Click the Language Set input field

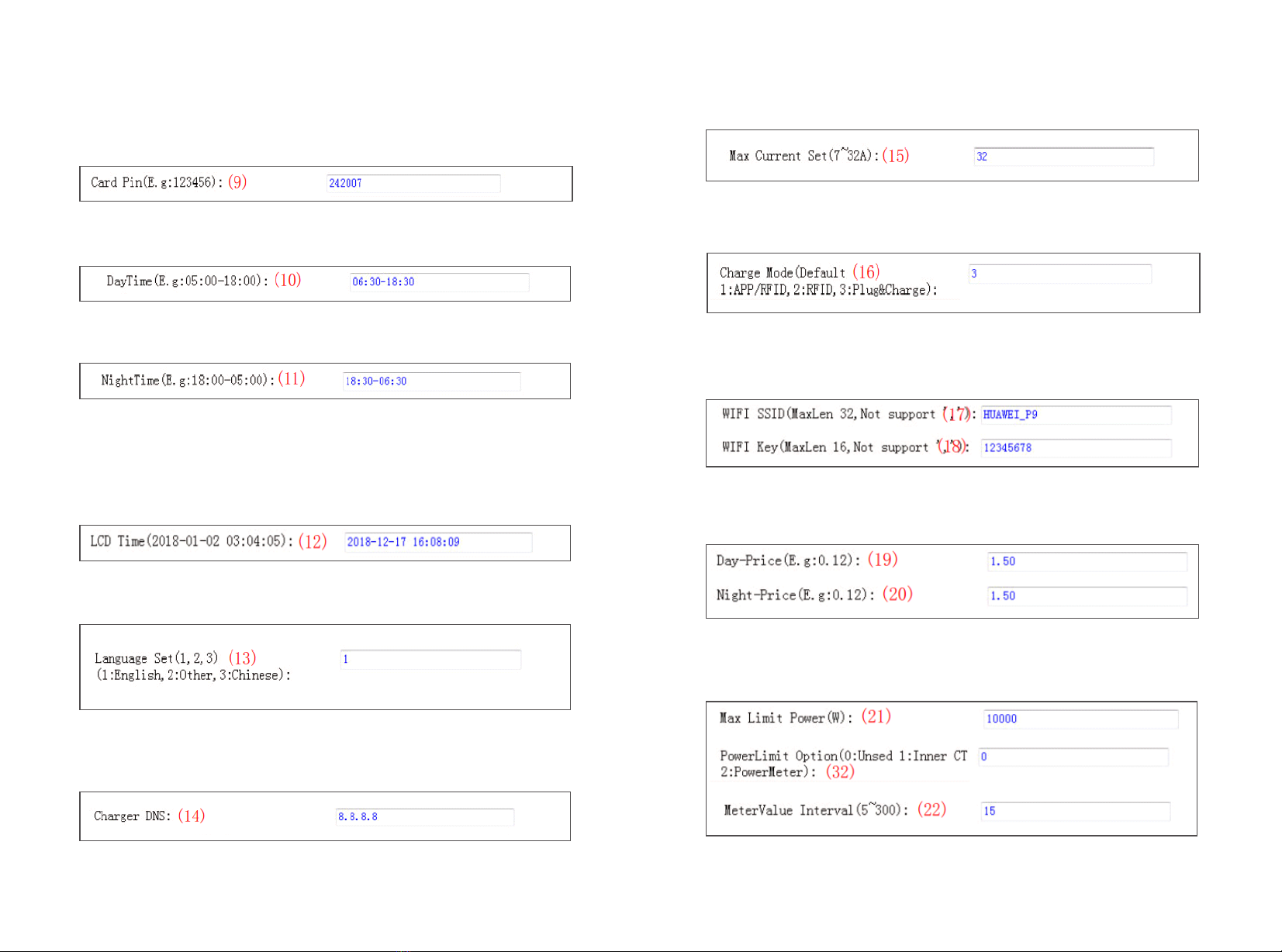coord(430,659)
